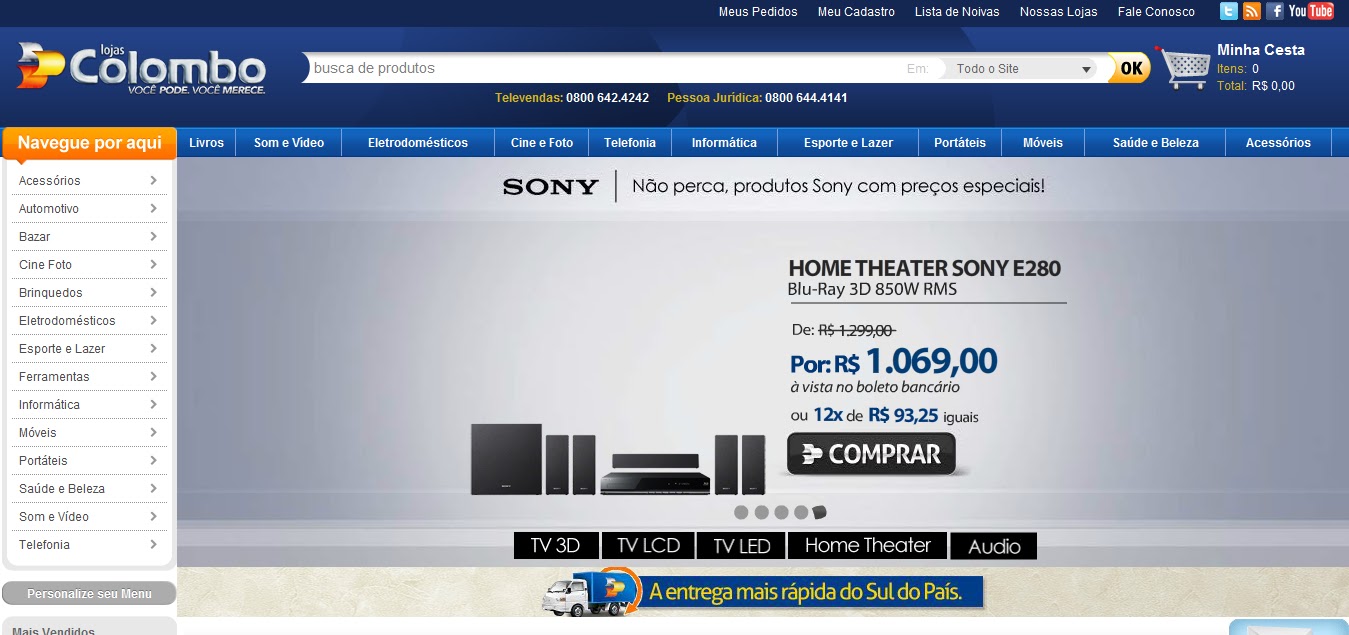This screenshot has height=635, width=1349.
Task: Go to third banner slide dot
Action: (781, 513)
